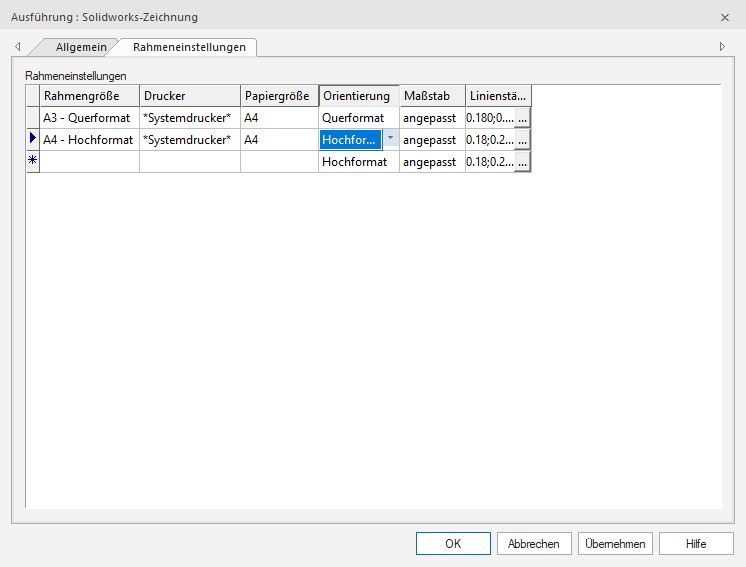The image size is (746, 567).
Task: Click the new row asterisk marker
Action: click(32, 162)
